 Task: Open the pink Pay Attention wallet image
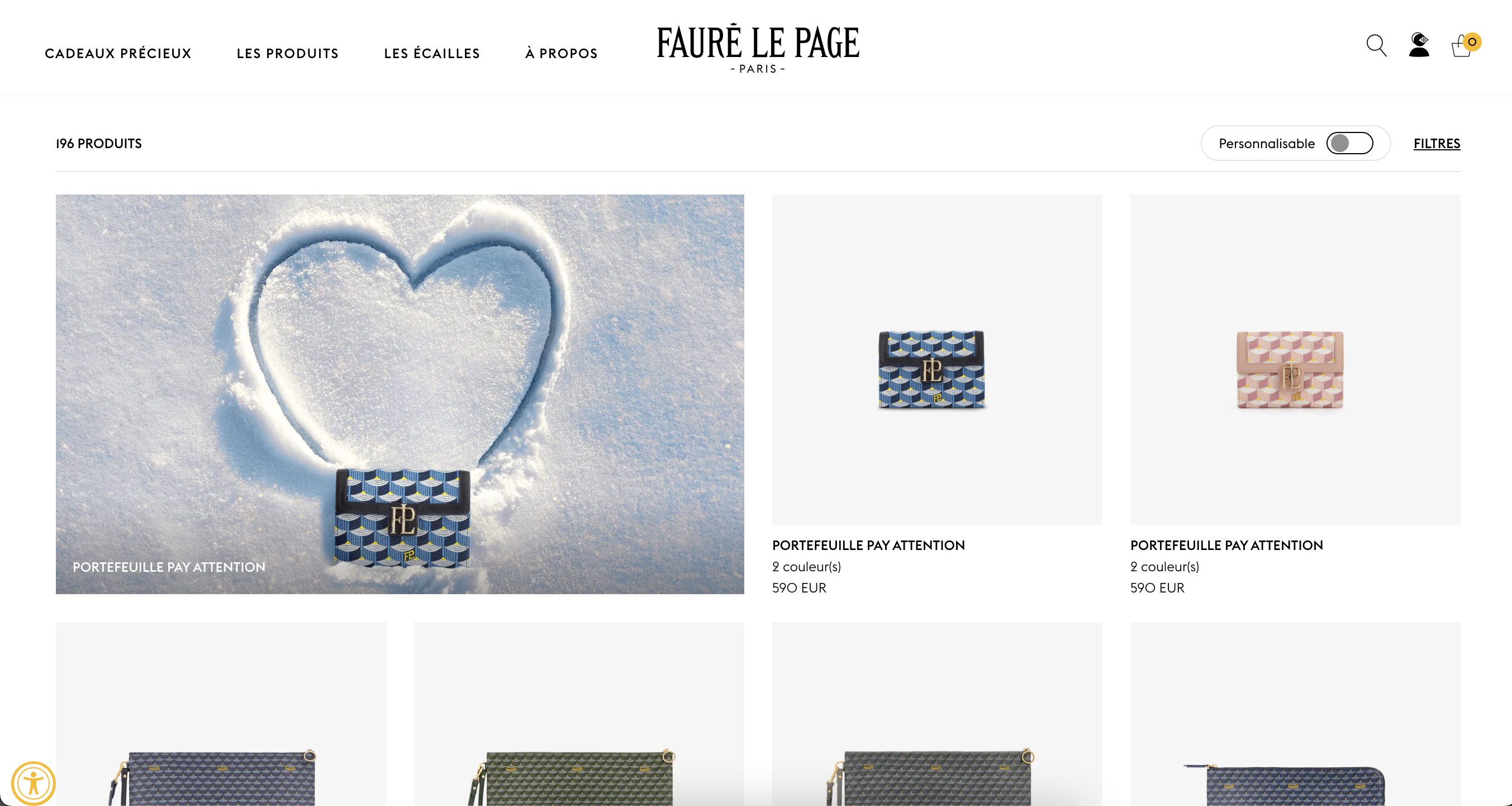tap(1295, 359)
